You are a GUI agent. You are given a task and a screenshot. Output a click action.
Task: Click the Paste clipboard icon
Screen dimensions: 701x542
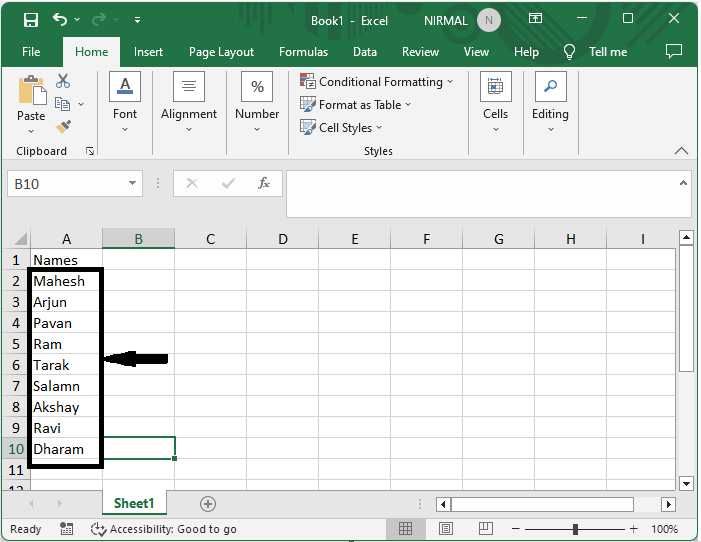pyautogui.click(x=32, y=90)
